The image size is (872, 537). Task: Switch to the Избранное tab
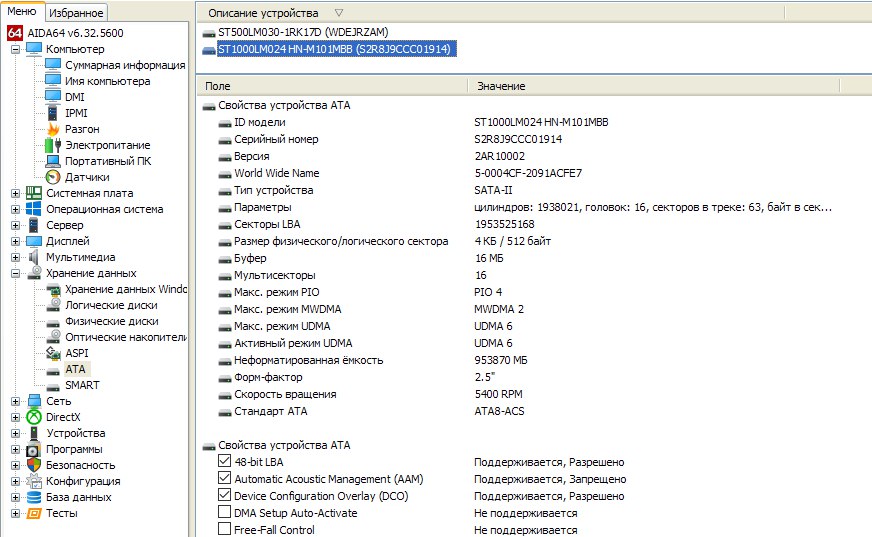(x=76, y=13)
